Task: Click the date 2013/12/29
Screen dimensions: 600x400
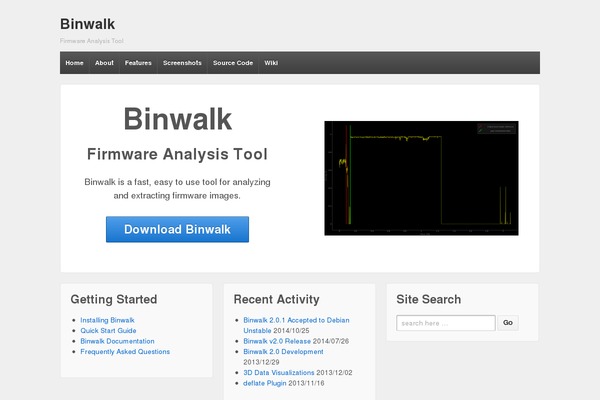Action: tap(261, 362)
